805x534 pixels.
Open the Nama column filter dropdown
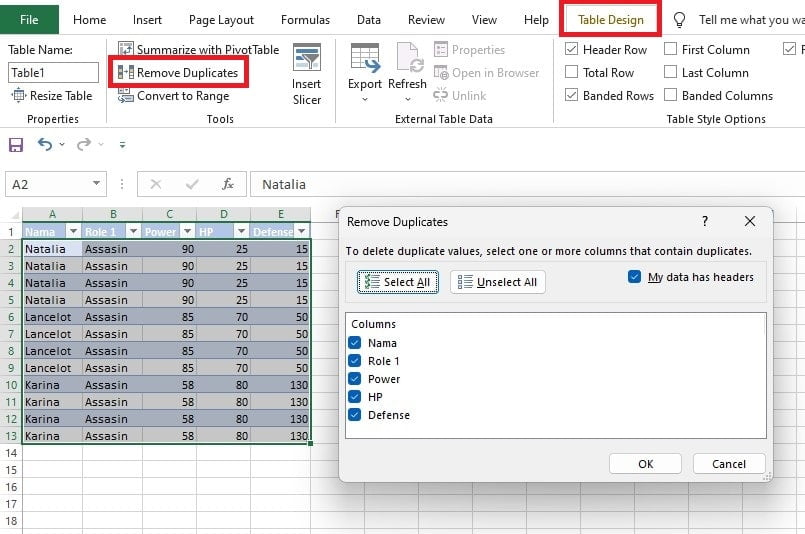click(73, 232)
